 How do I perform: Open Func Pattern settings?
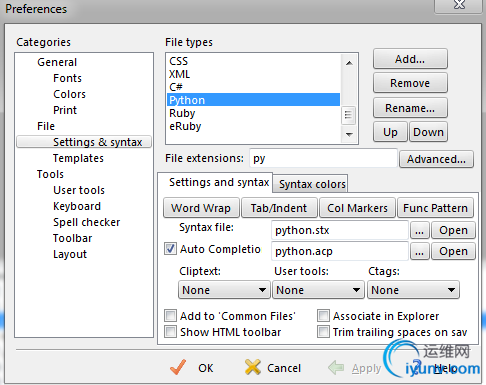coord(435,208)
